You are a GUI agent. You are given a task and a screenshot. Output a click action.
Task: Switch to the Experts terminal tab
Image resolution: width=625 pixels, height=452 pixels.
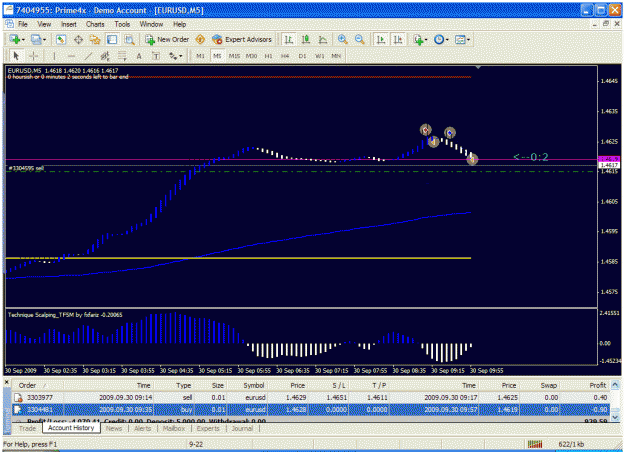pos(208,428)
